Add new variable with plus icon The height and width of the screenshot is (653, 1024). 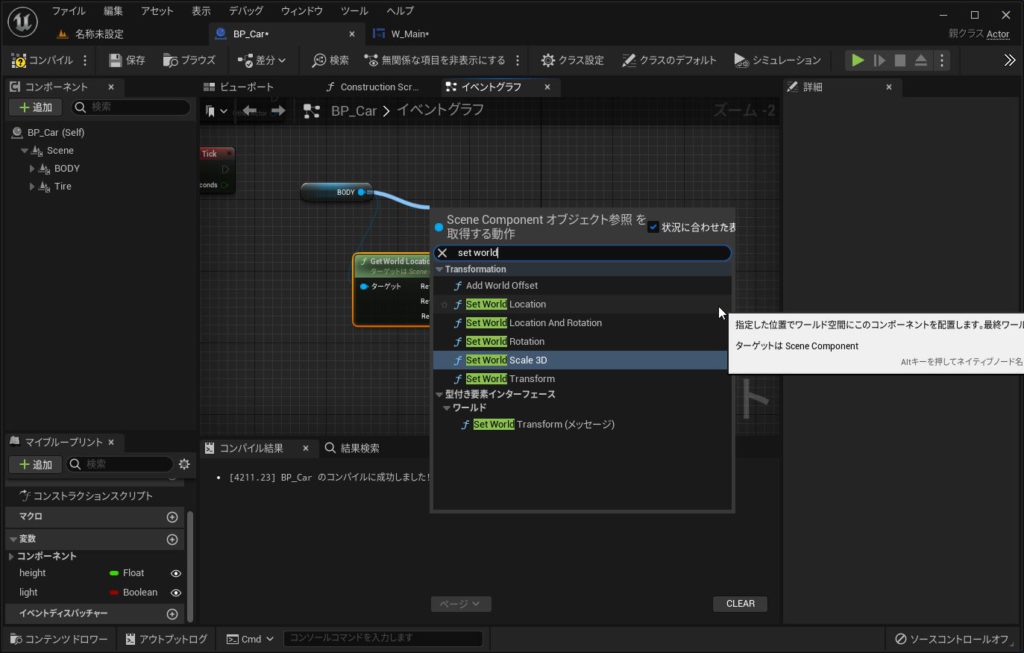tap(172, 539)
